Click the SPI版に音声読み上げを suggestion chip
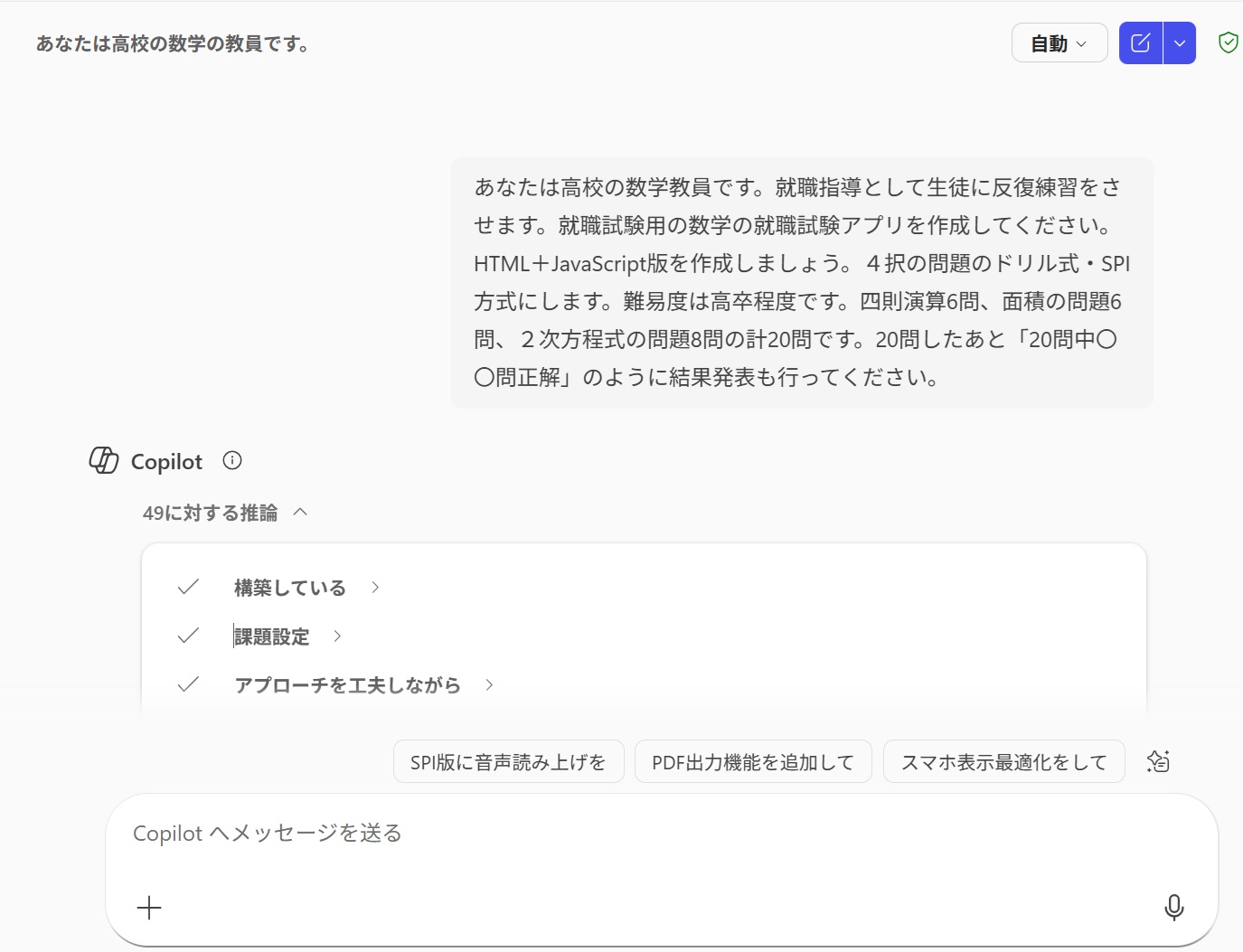This screenshot has width=1243, height=952. click(x=508, y=761)
